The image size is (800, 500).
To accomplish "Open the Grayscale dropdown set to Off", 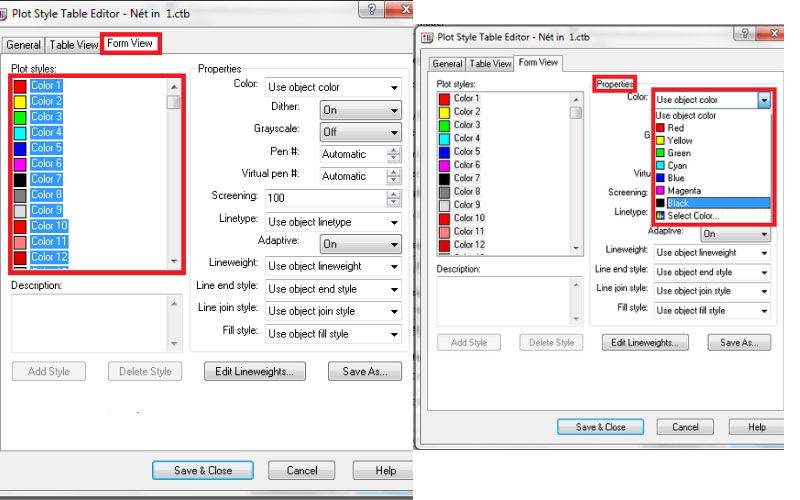I will 360,132.
